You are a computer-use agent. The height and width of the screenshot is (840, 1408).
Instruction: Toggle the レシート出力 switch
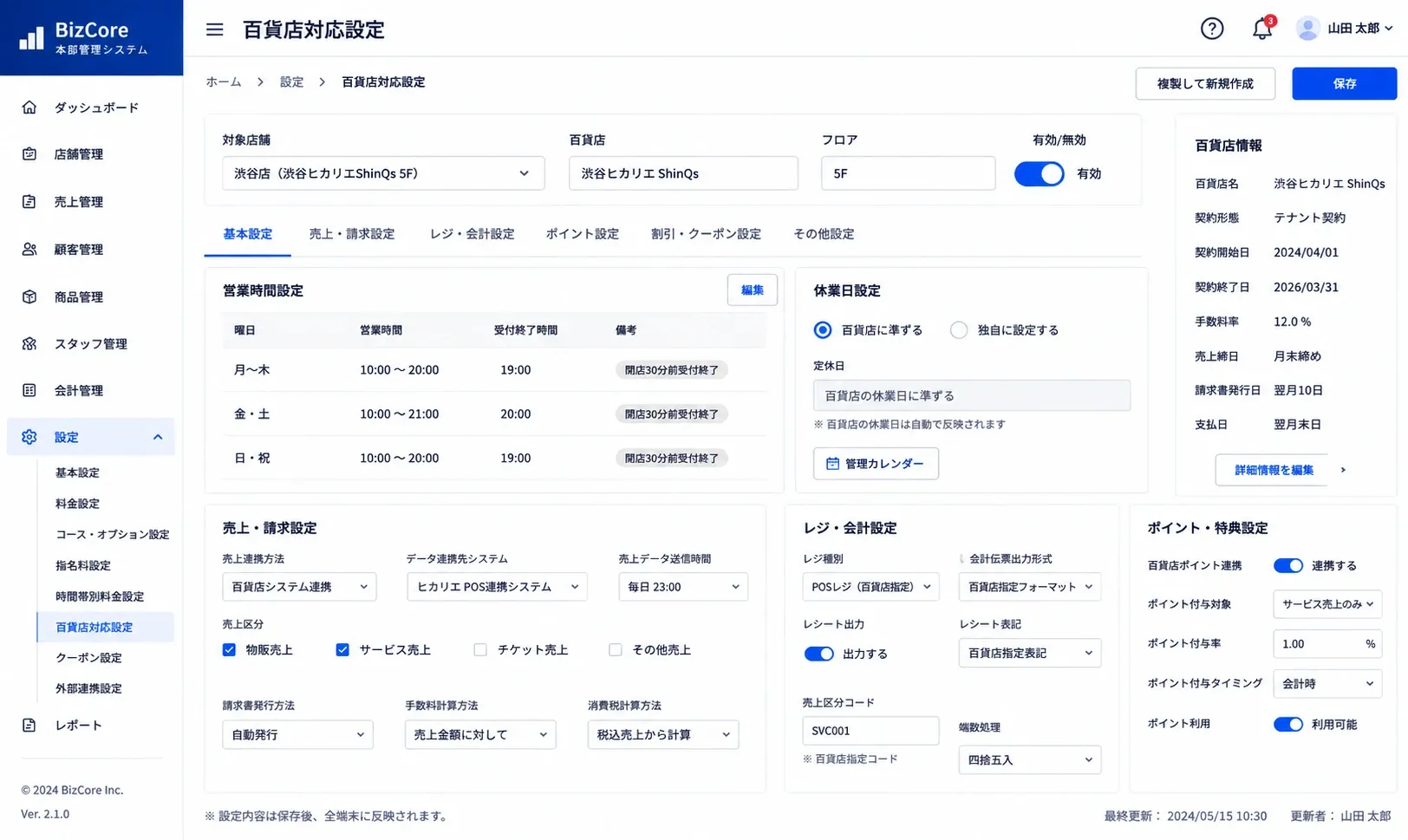[x=818, y=654]
